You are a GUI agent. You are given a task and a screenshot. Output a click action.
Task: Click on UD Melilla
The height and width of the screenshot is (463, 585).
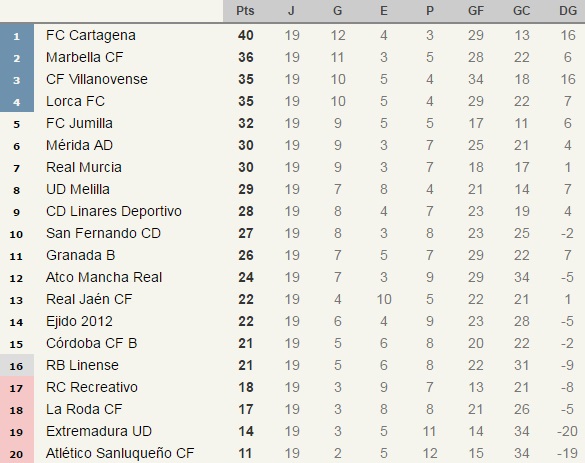(x=78, y=190)
